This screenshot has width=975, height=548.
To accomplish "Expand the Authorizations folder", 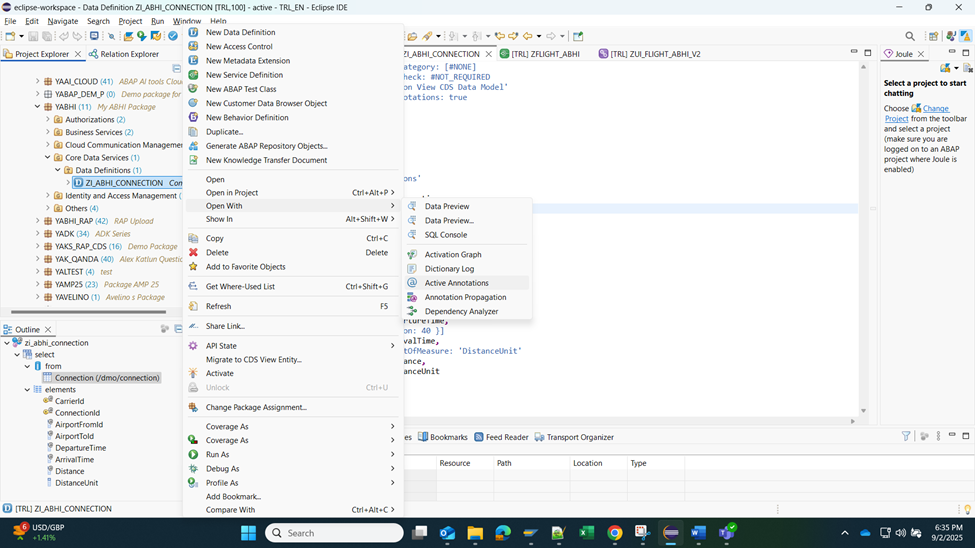I will 47,120.
